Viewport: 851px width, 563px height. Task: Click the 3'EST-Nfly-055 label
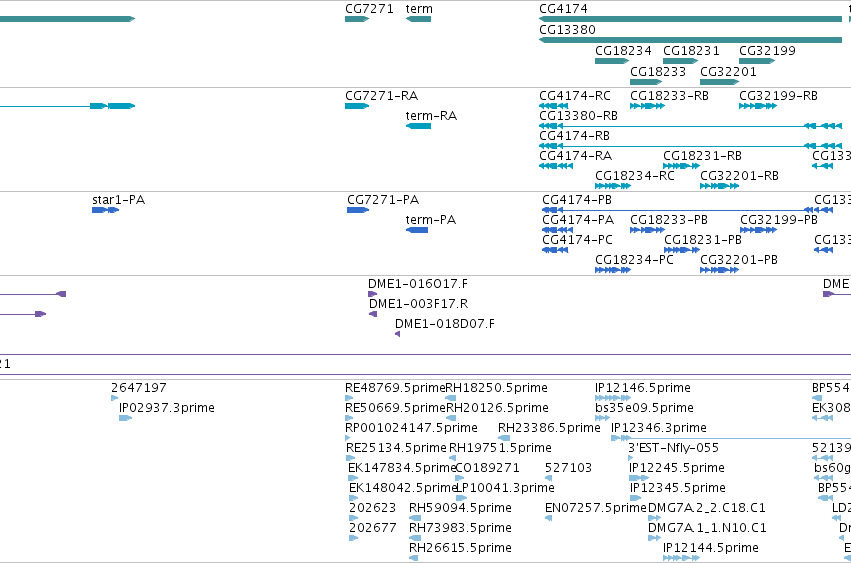(x=674, y=449)
